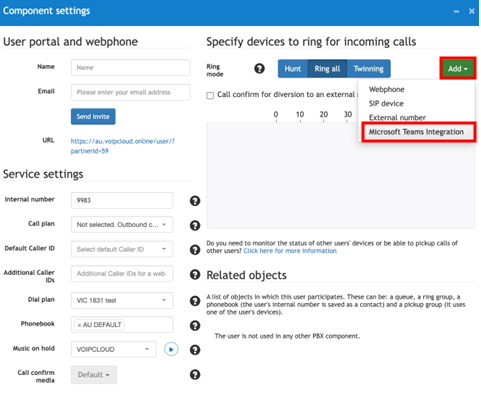481x393 pixels.
Task: Play the VOIPCLOUD music on hold preview
Action: [171, 349]
